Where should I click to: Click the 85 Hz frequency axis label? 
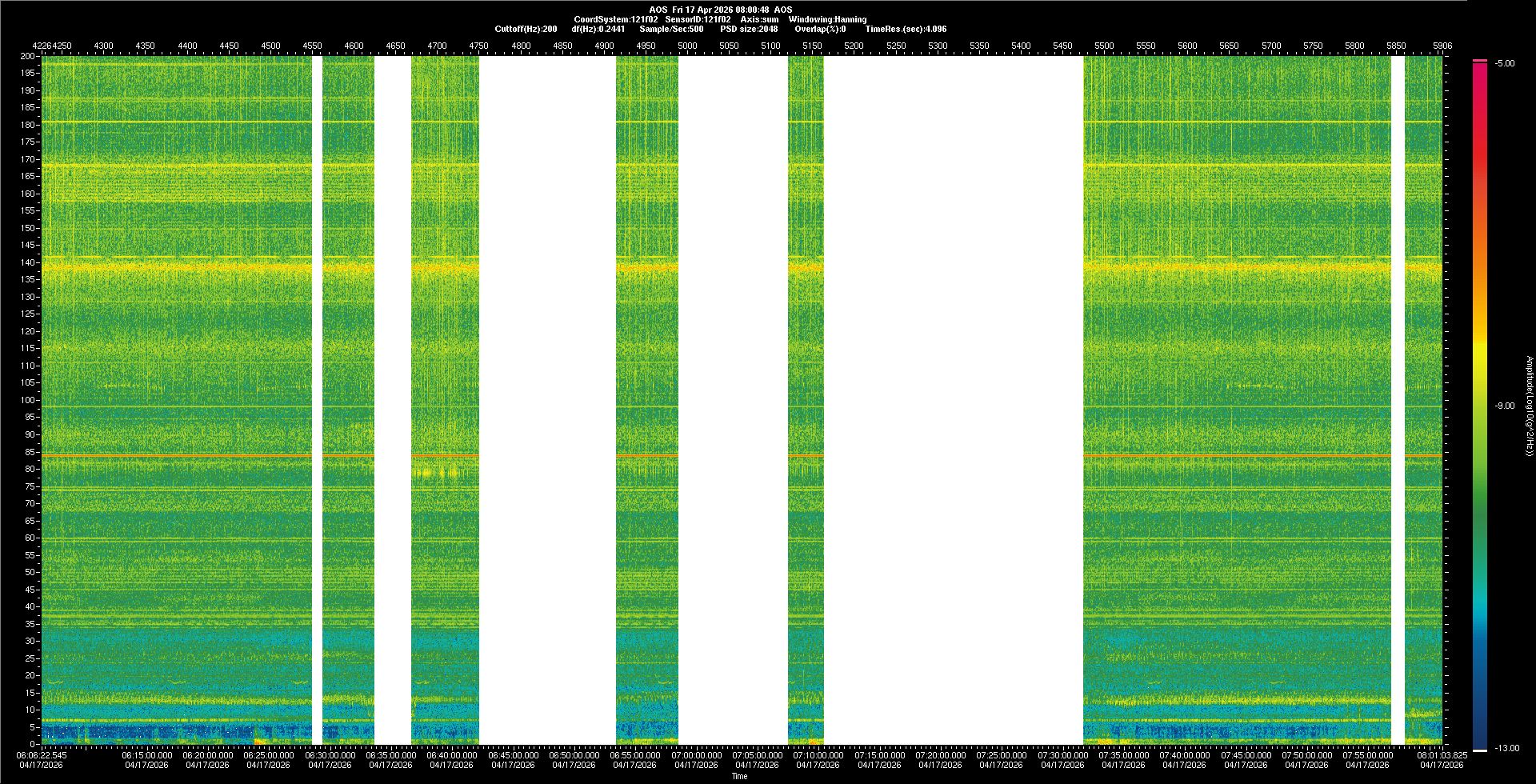[x=30, y=452]
